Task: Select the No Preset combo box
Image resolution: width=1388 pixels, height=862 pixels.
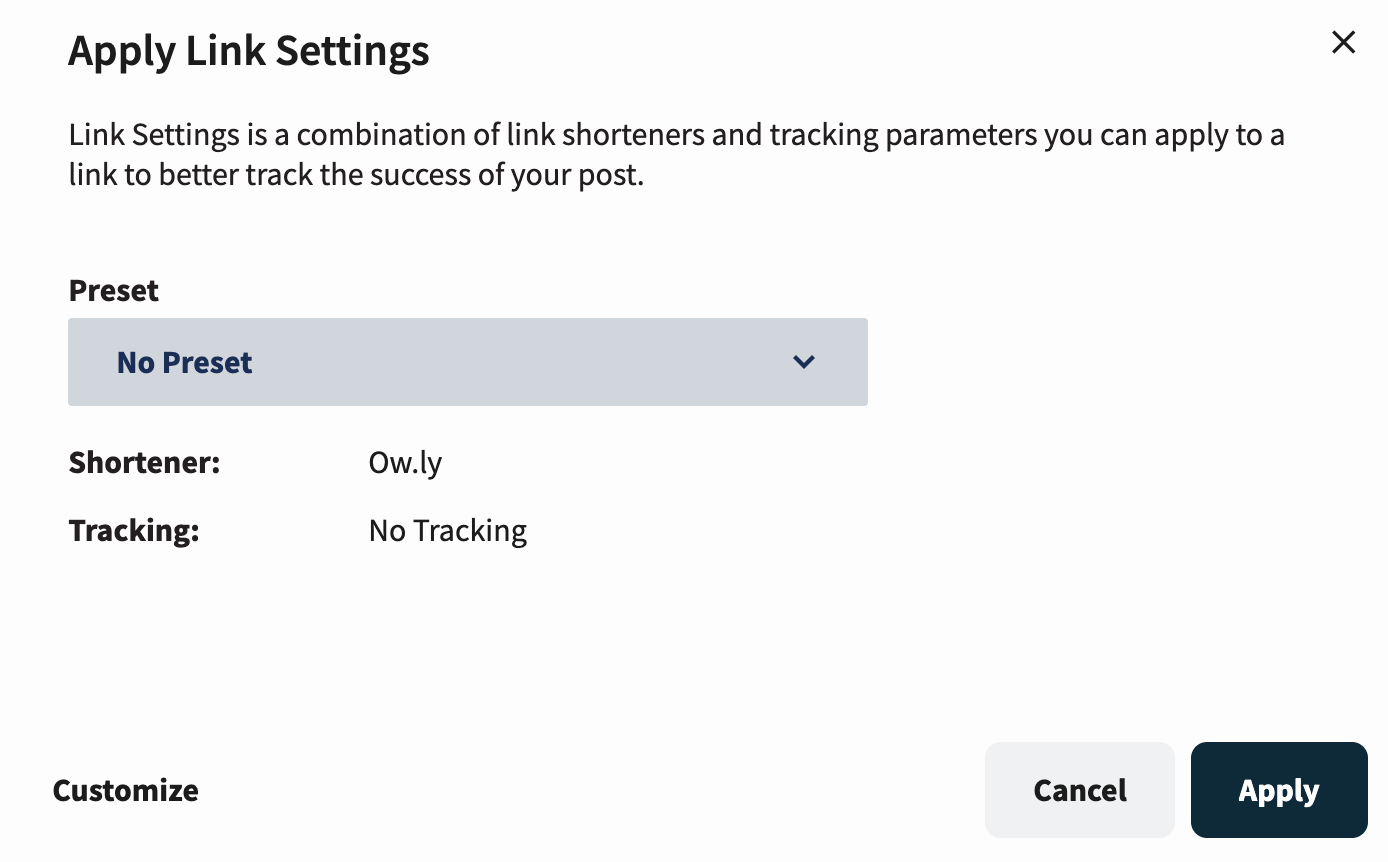Action: coord(467,362)
